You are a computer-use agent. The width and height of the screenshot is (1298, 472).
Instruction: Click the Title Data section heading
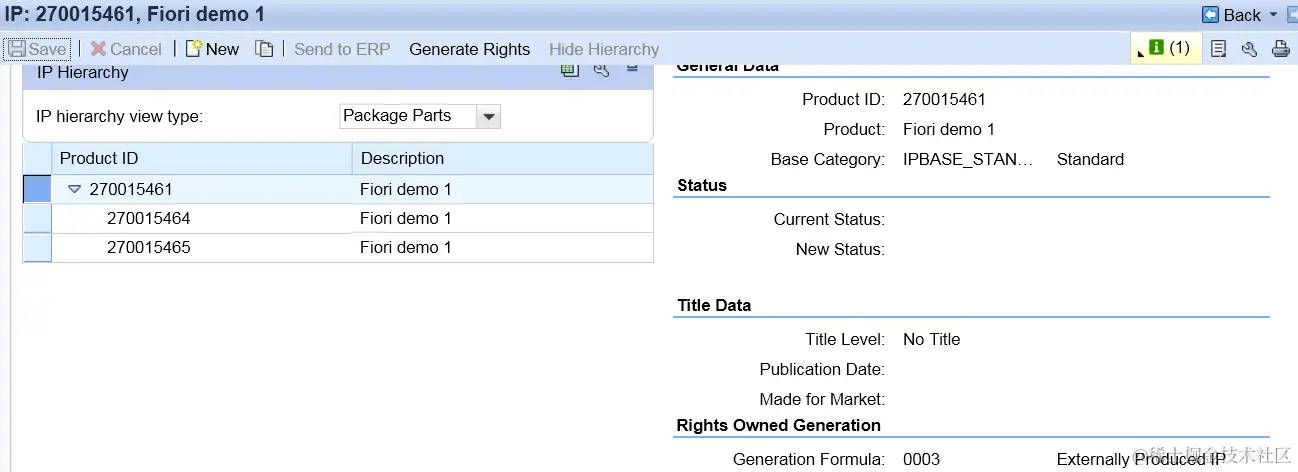714,305
